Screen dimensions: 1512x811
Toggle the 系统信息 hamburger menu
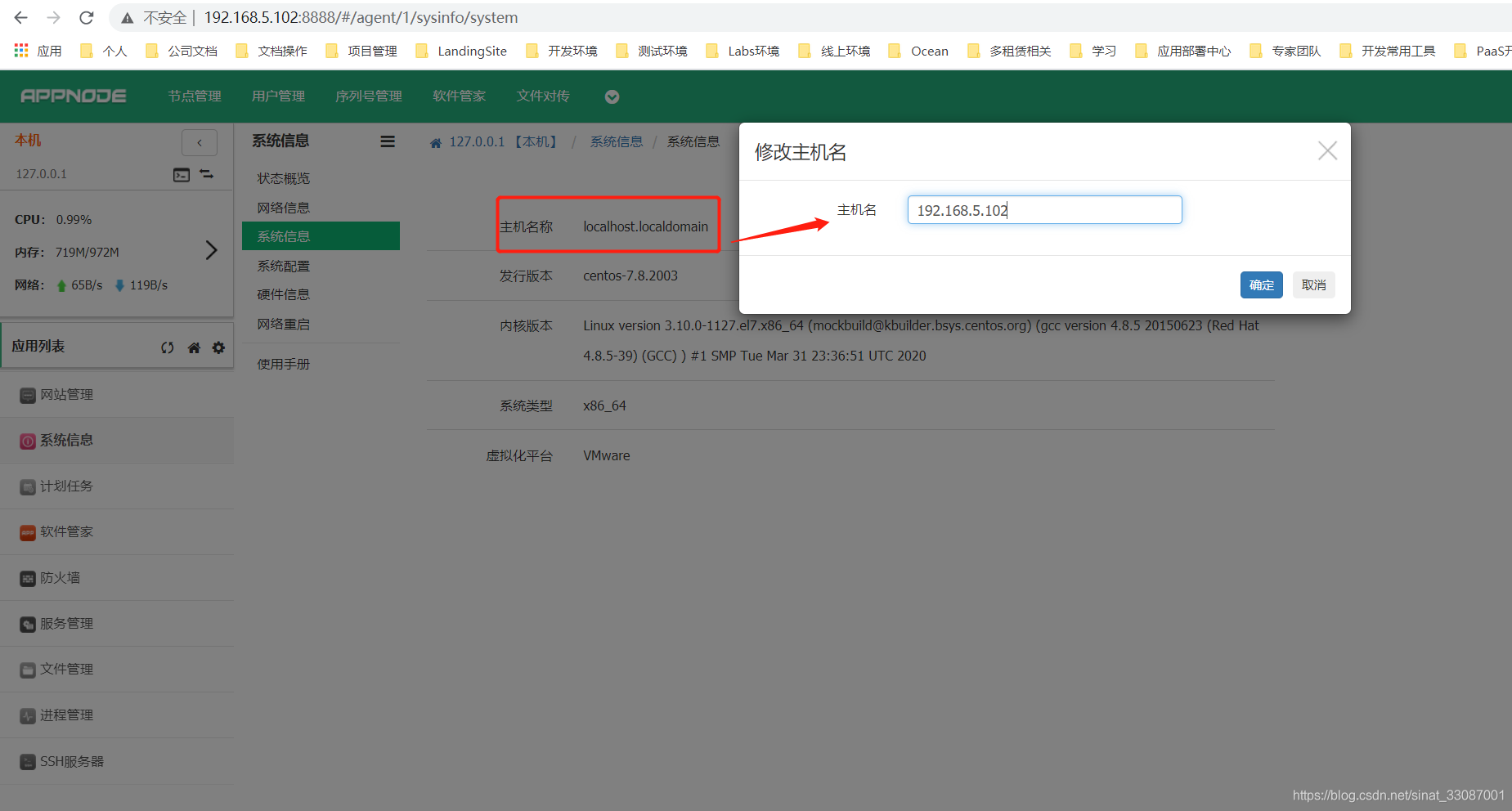coord(388,141)
